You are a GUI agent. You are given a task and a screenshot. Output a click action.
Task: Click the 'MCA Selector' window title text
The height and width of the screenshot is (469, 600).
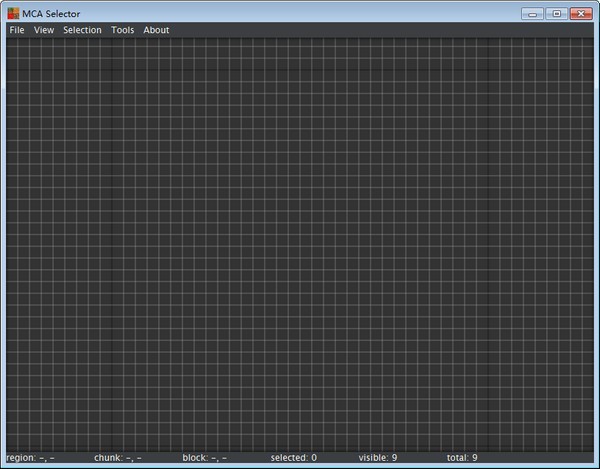tap(51, 14)
